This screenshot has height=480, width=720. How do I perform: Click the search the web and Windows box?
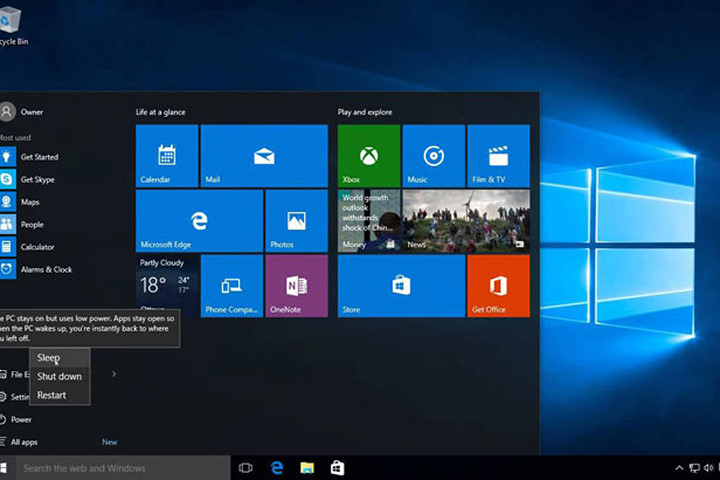click(x=123, y=468)
